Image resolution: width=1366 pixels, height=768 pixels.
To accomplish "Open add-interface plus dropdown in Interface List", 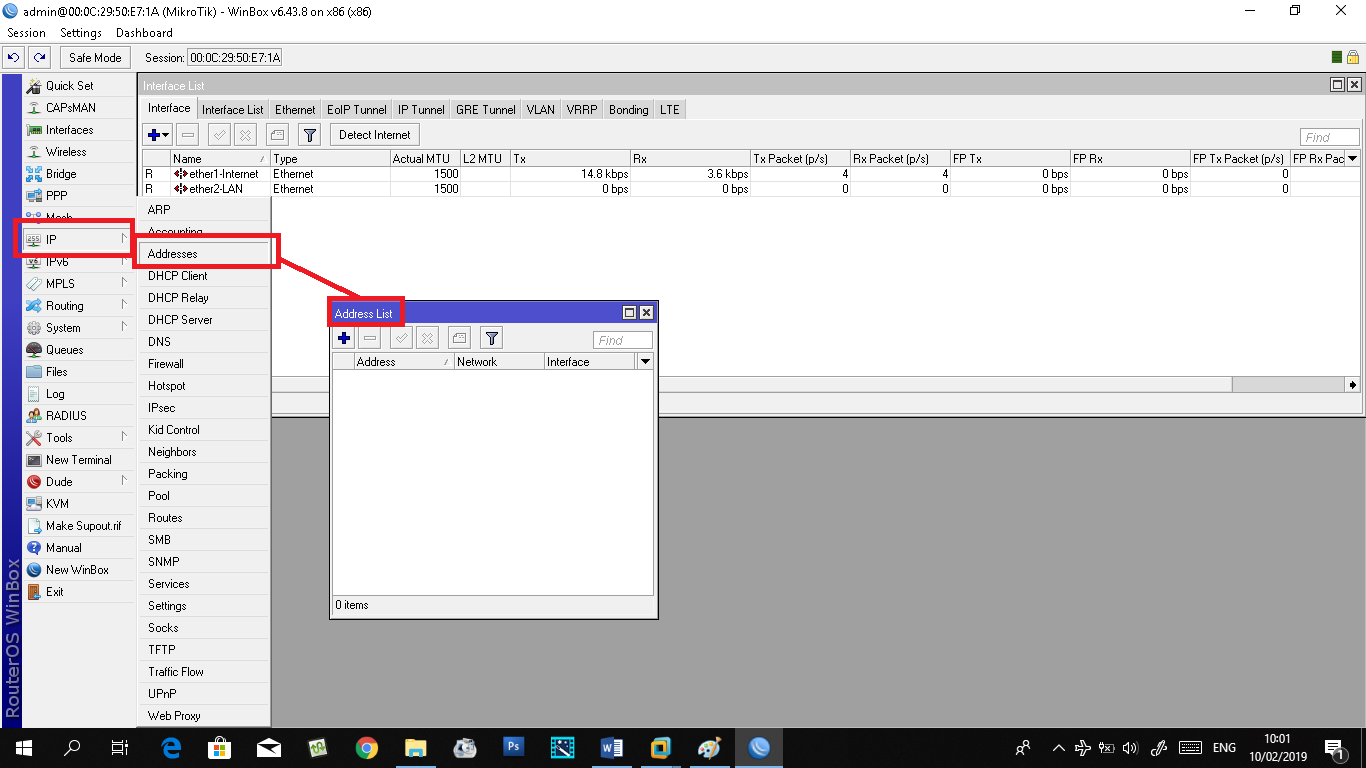I will (x=157, y=135).
